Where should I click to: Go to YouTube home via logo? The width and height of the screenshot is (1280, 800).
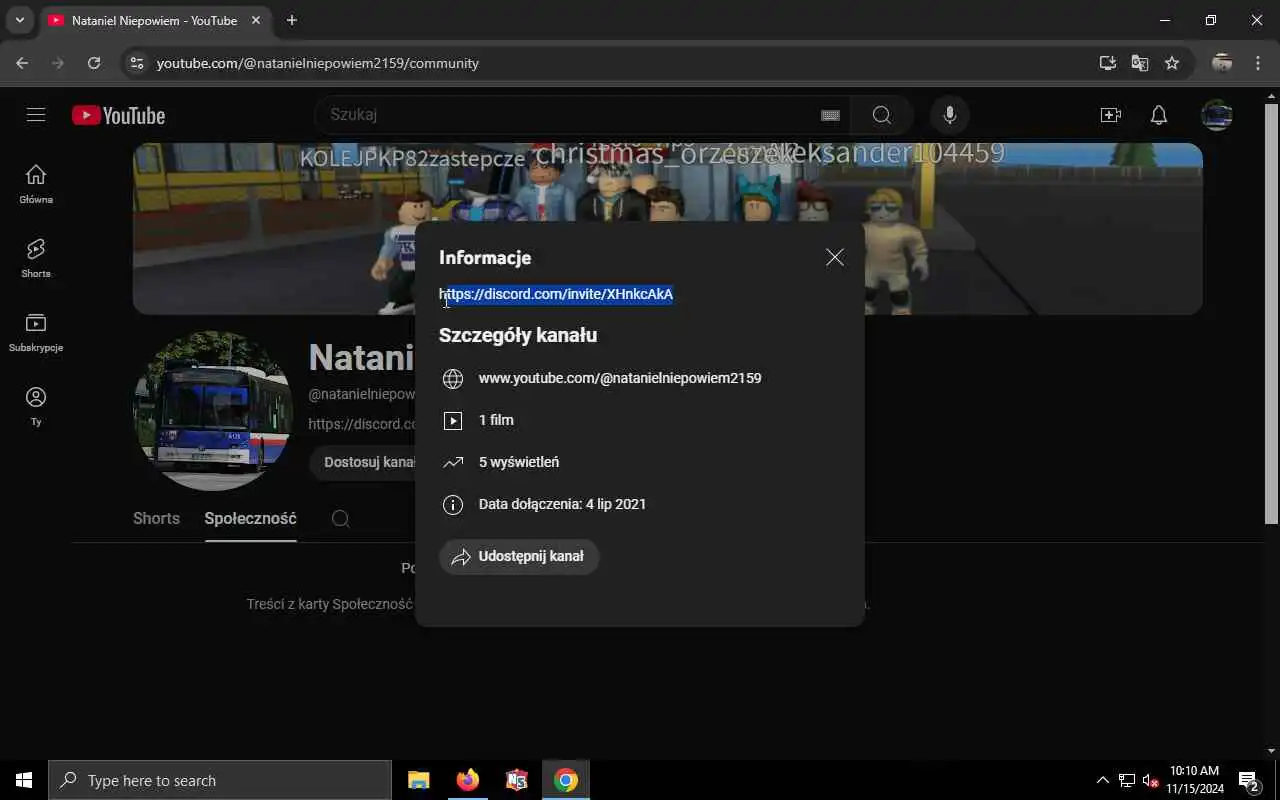(118, 115)
